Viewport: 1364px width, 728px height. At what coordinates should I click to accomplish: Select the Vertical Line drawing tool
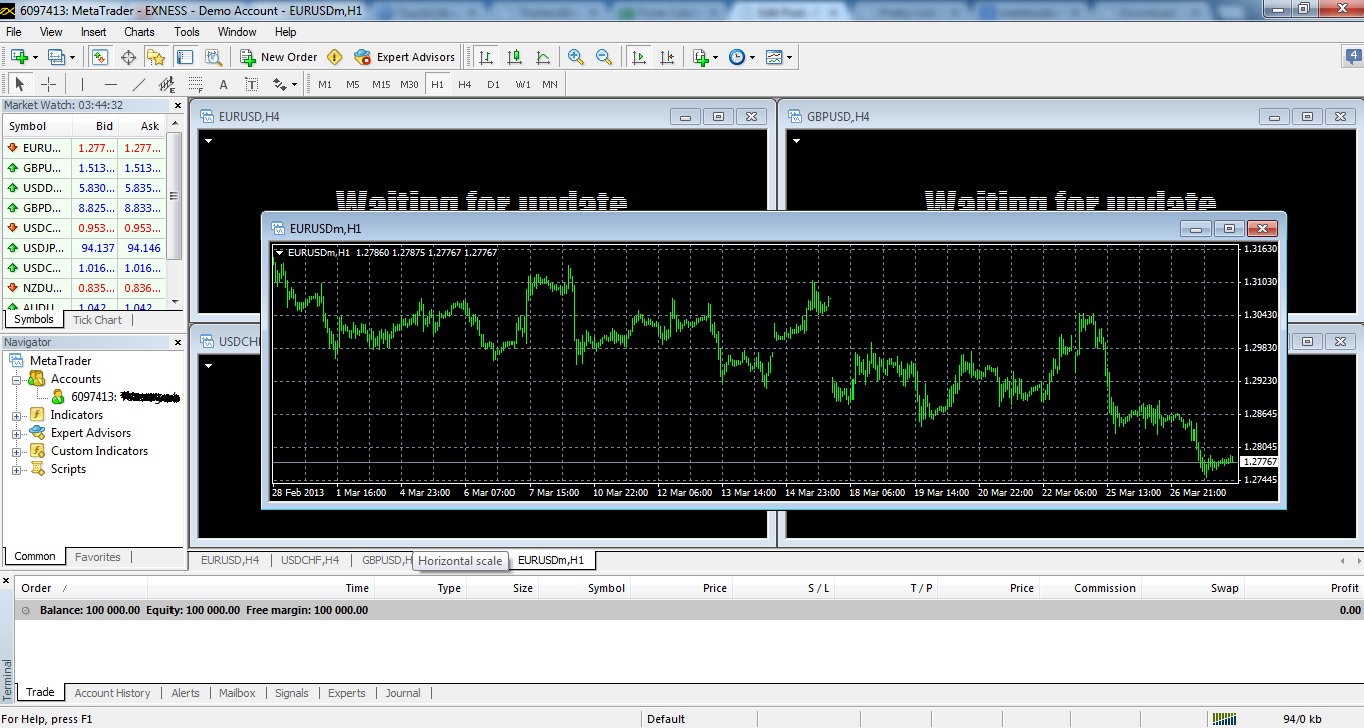(82, 84)
